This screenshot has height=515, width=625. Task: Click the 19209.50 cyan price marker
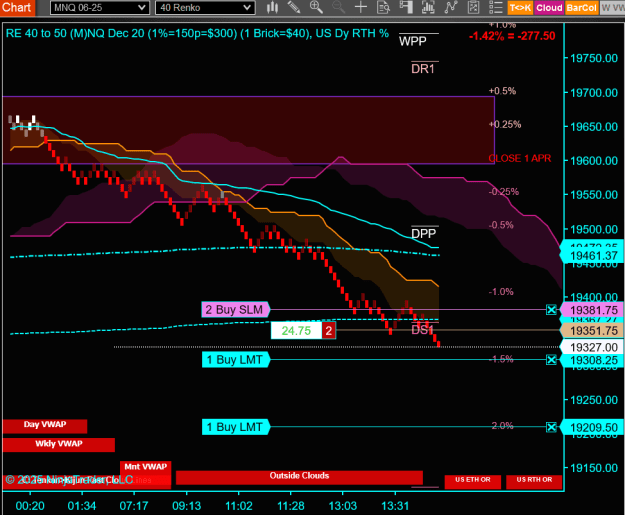(x=593, y=428)
